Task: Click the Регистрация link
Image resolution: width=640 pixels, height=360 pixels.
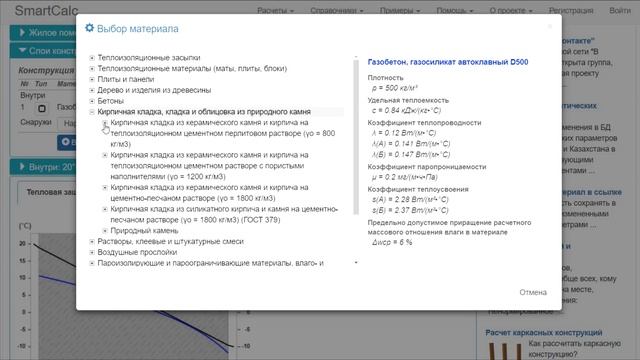Action: click(x=571, y=11)
